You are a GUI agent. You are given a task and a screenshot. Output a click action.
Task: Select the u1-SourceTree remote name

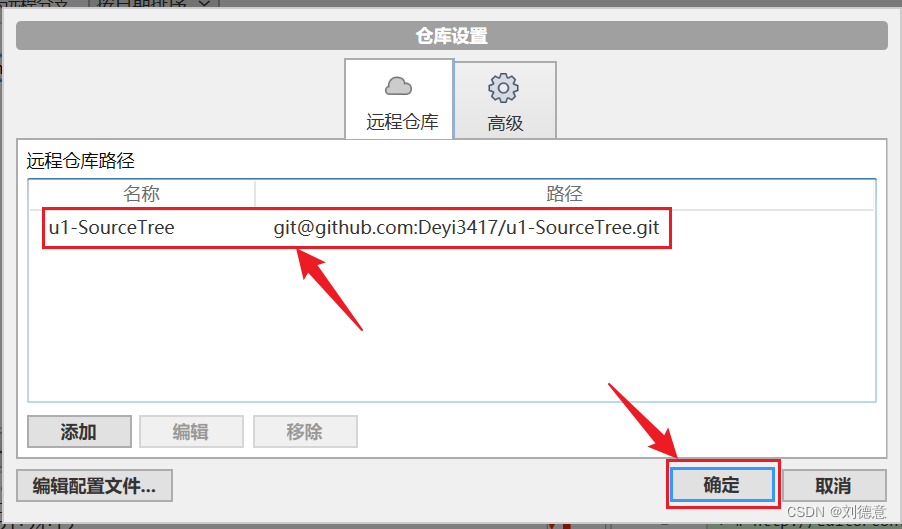pyautogui.click(x=112, y=228)
